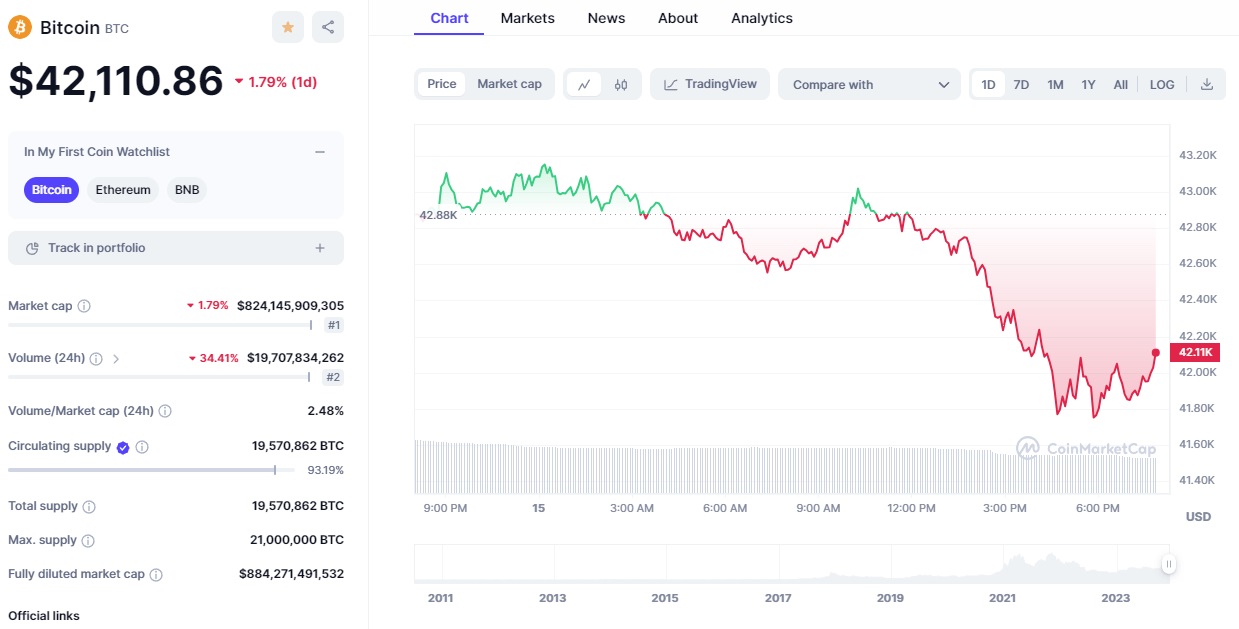Click the USD currency label under chart
The width and height of the screenshot is (1239, 629).
tap(1198, 517)
